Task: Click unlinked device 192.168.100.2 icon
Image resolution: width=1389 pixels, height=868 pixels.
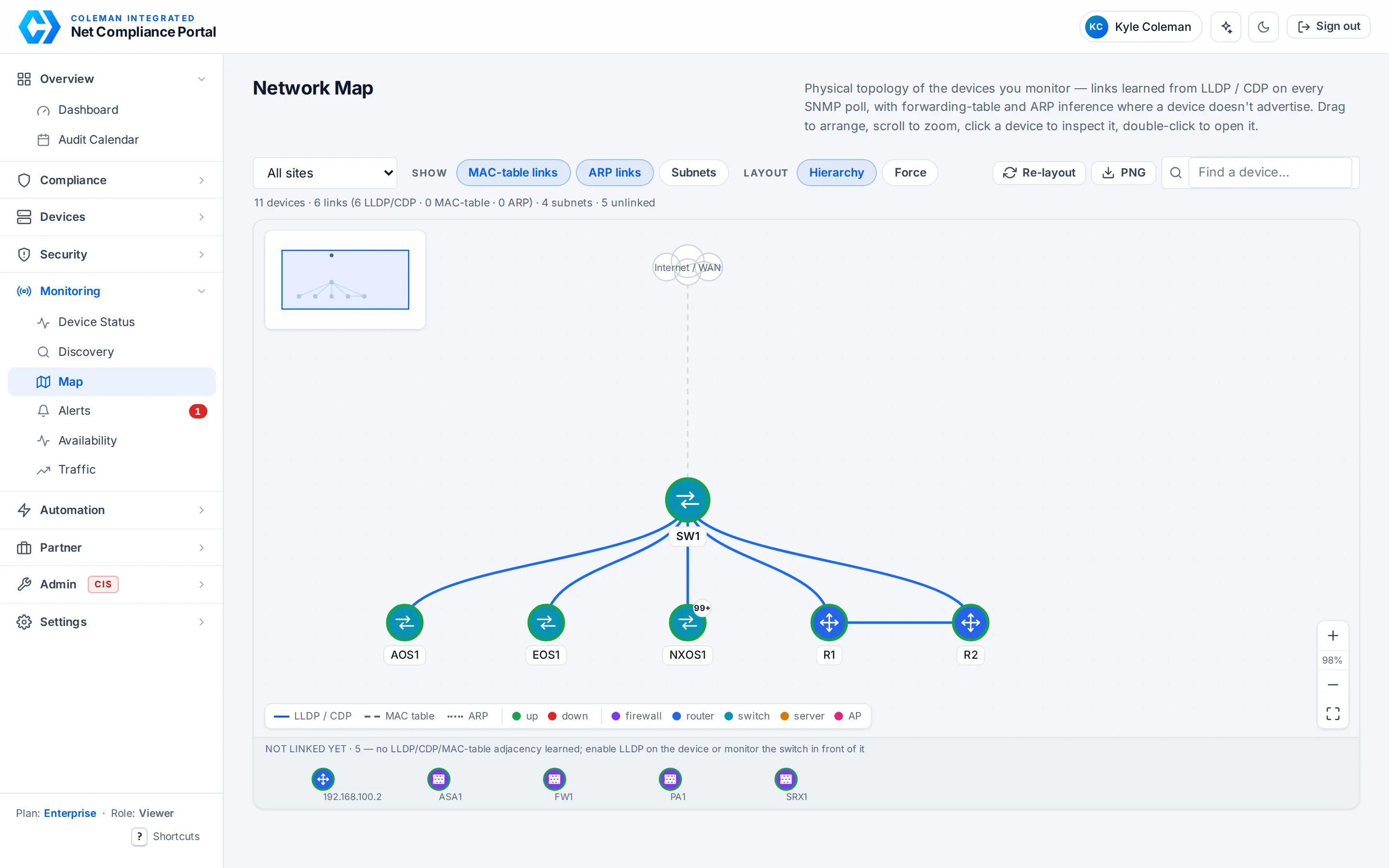Action: click(323, 779)
